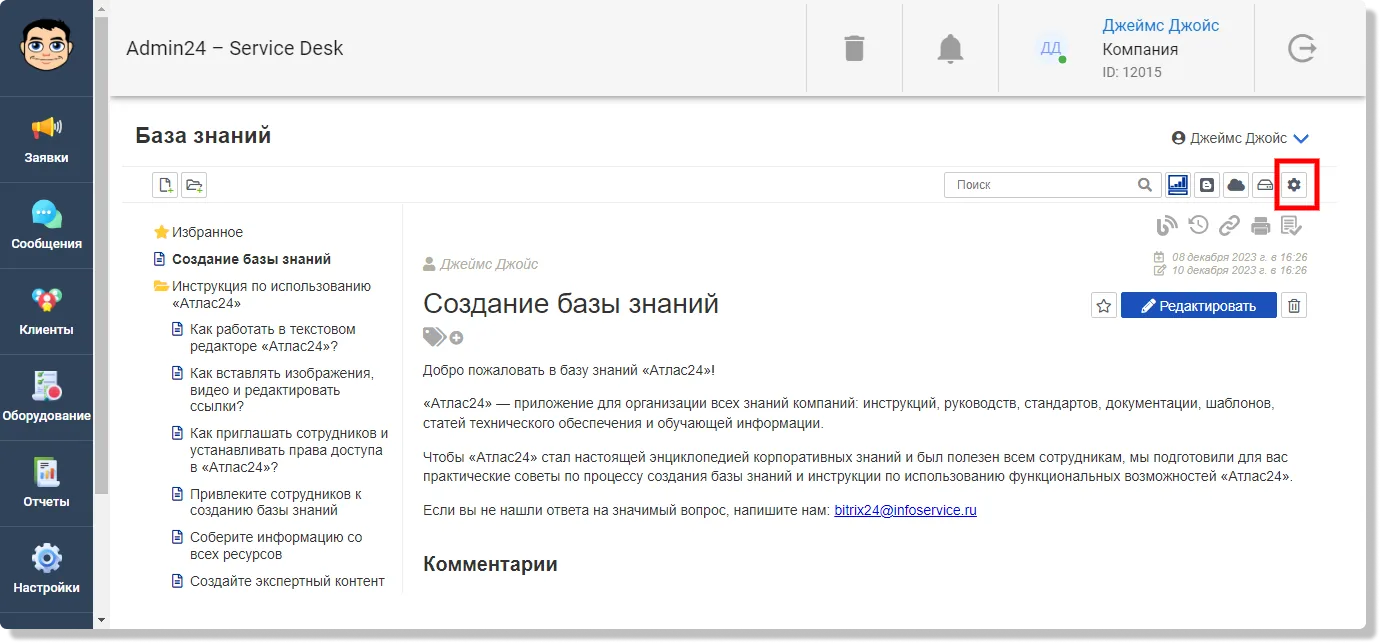This screenshot has height=643, width=1380.
Task: Open notifications bell in header
Action: [950, 48]
